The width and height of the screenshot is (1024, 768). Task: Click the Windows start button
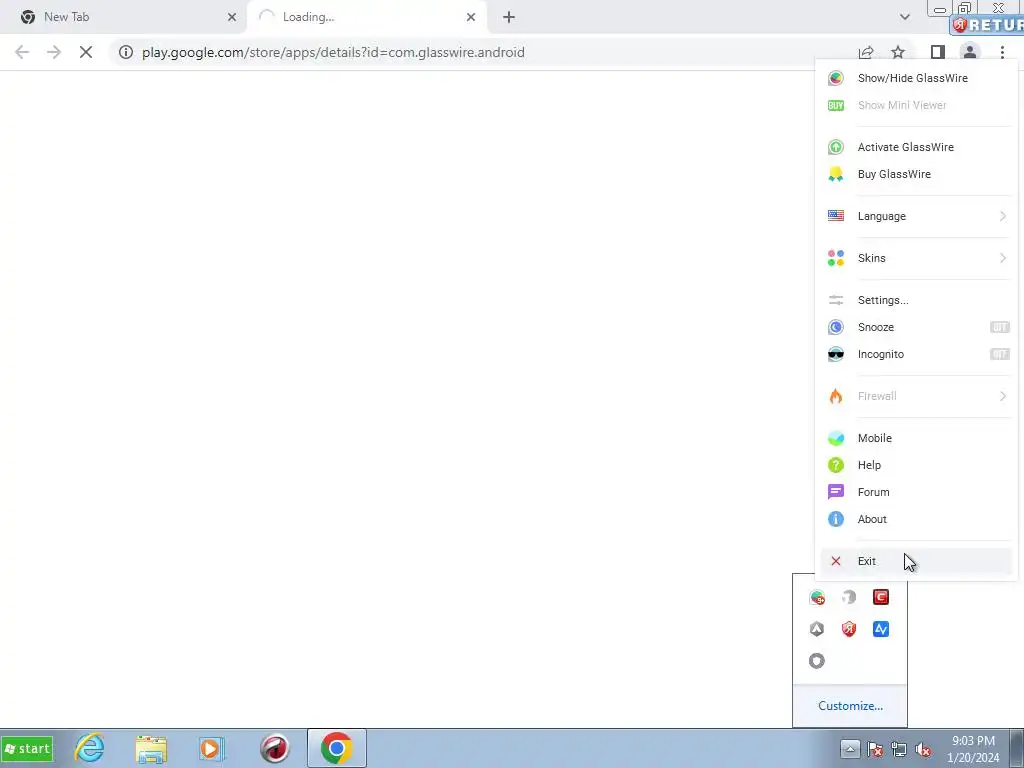27,748
